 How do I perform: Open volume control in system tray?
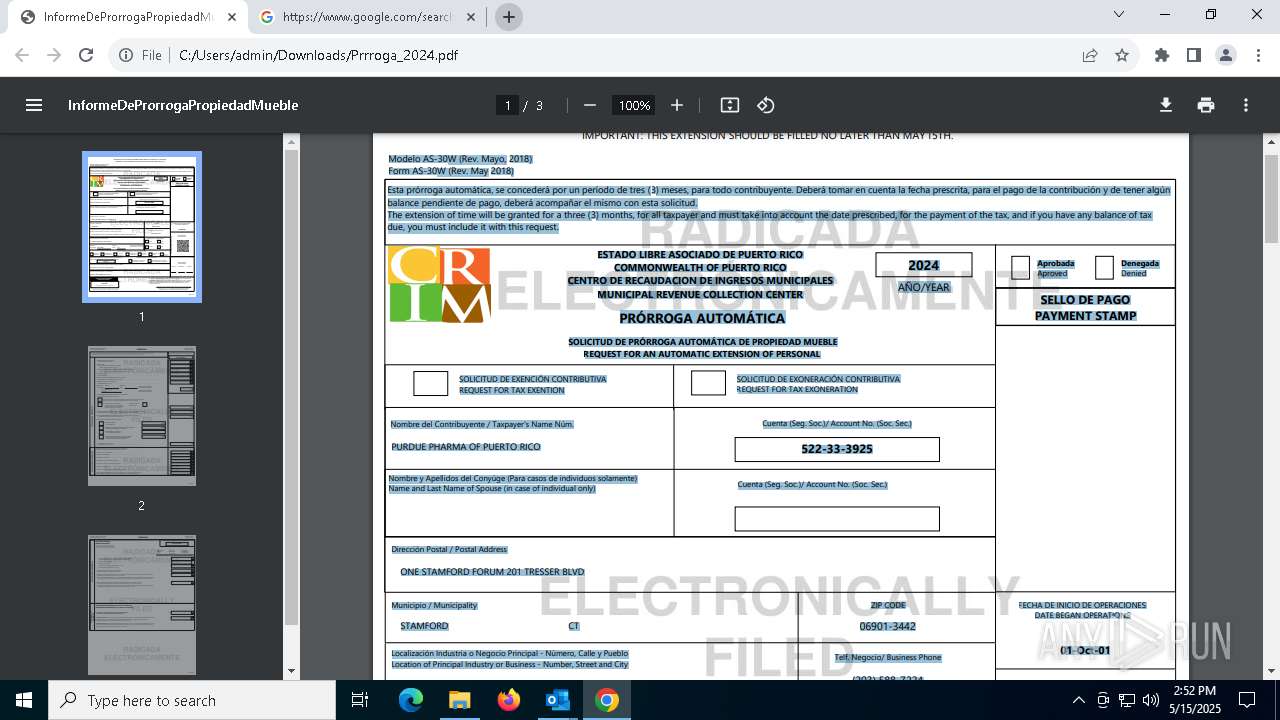(x=1151, y=700)
